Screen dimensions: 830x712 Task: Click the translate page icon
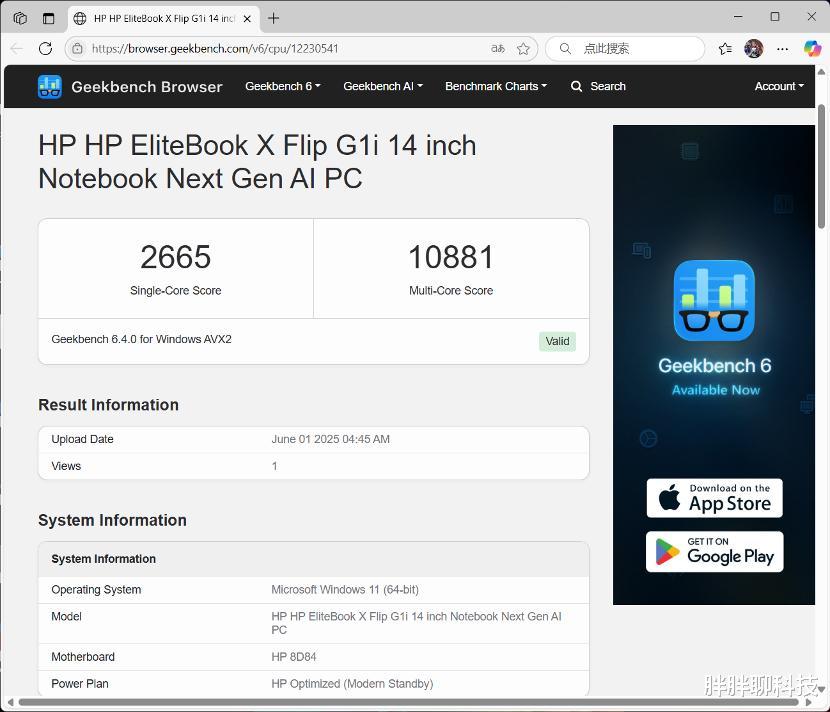pos(498,49)
